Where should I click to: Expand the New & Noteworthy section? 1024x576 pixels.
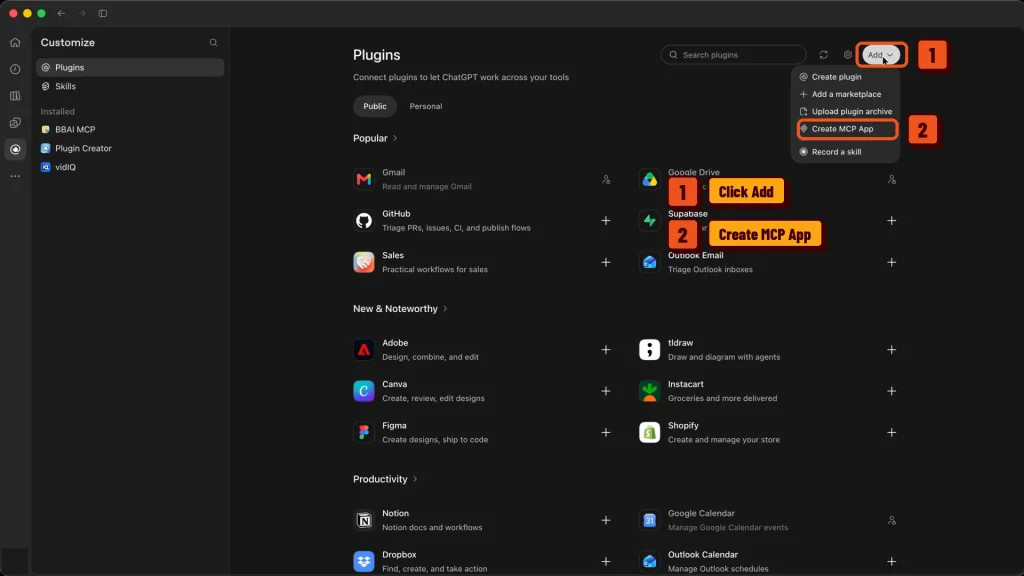445,309
